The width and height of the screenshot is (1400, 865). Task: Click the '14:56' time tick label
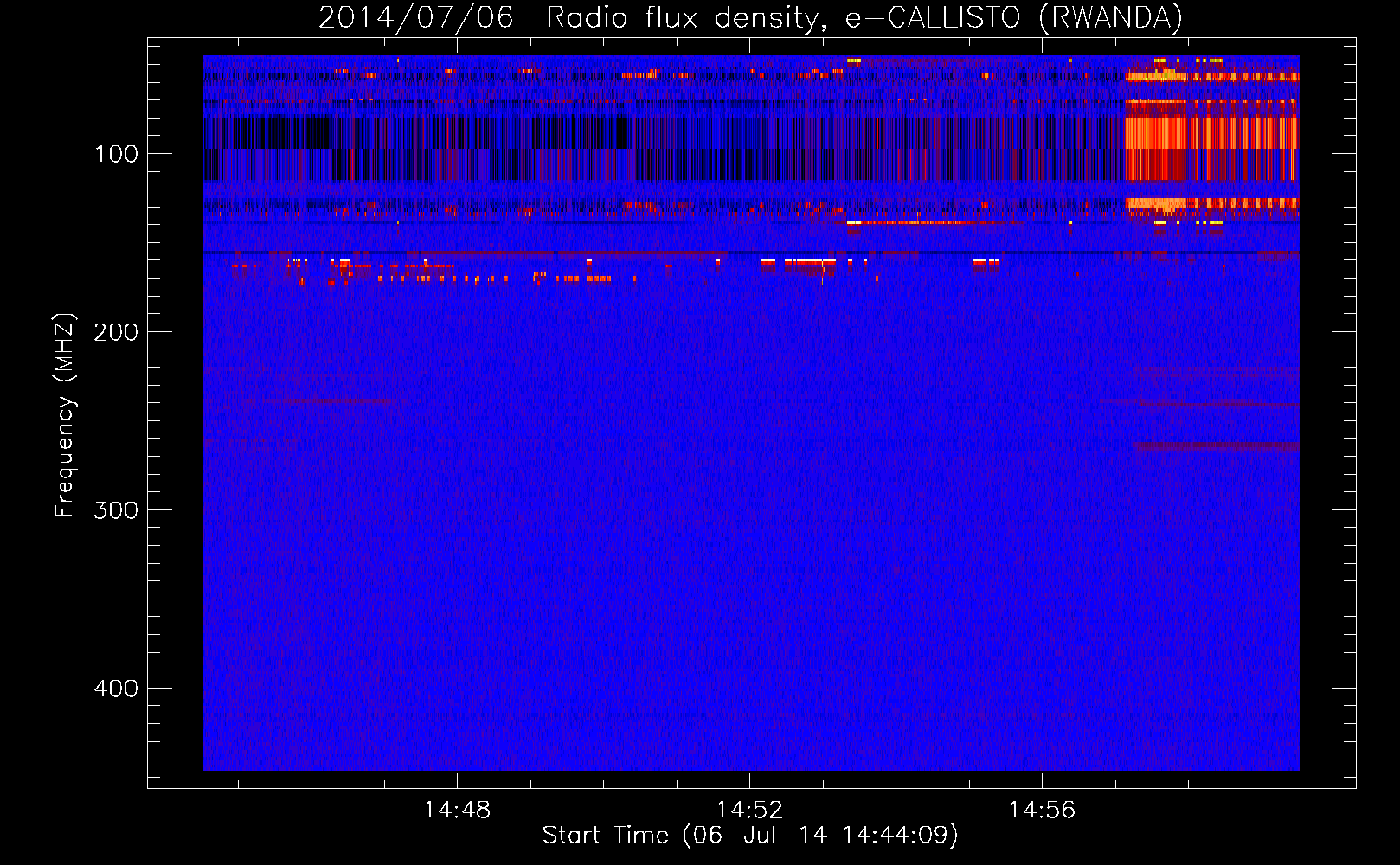(1042, 810)
